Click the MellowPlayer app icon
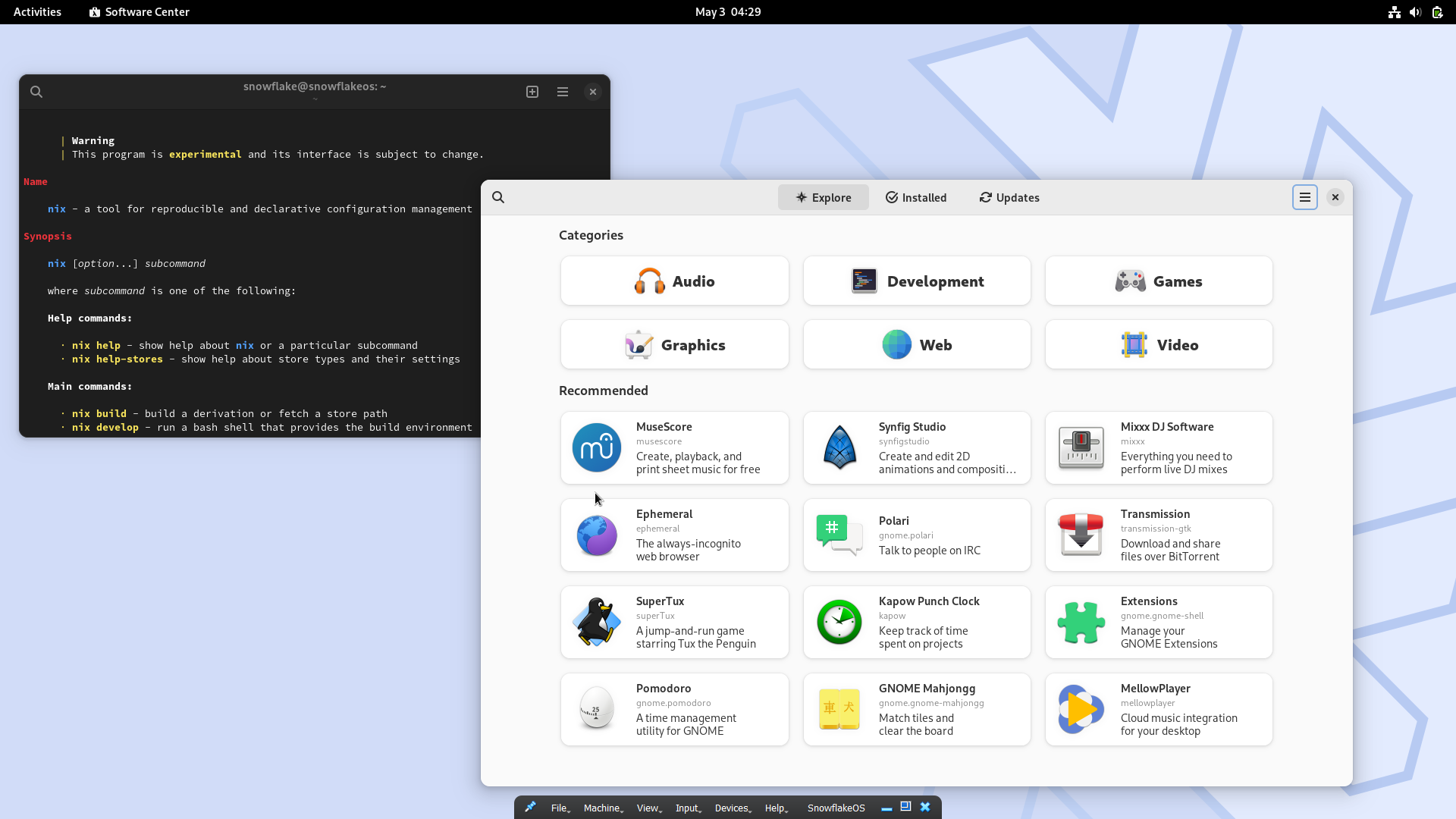This screenshot has width=1456, height=819. (1081, 709)
